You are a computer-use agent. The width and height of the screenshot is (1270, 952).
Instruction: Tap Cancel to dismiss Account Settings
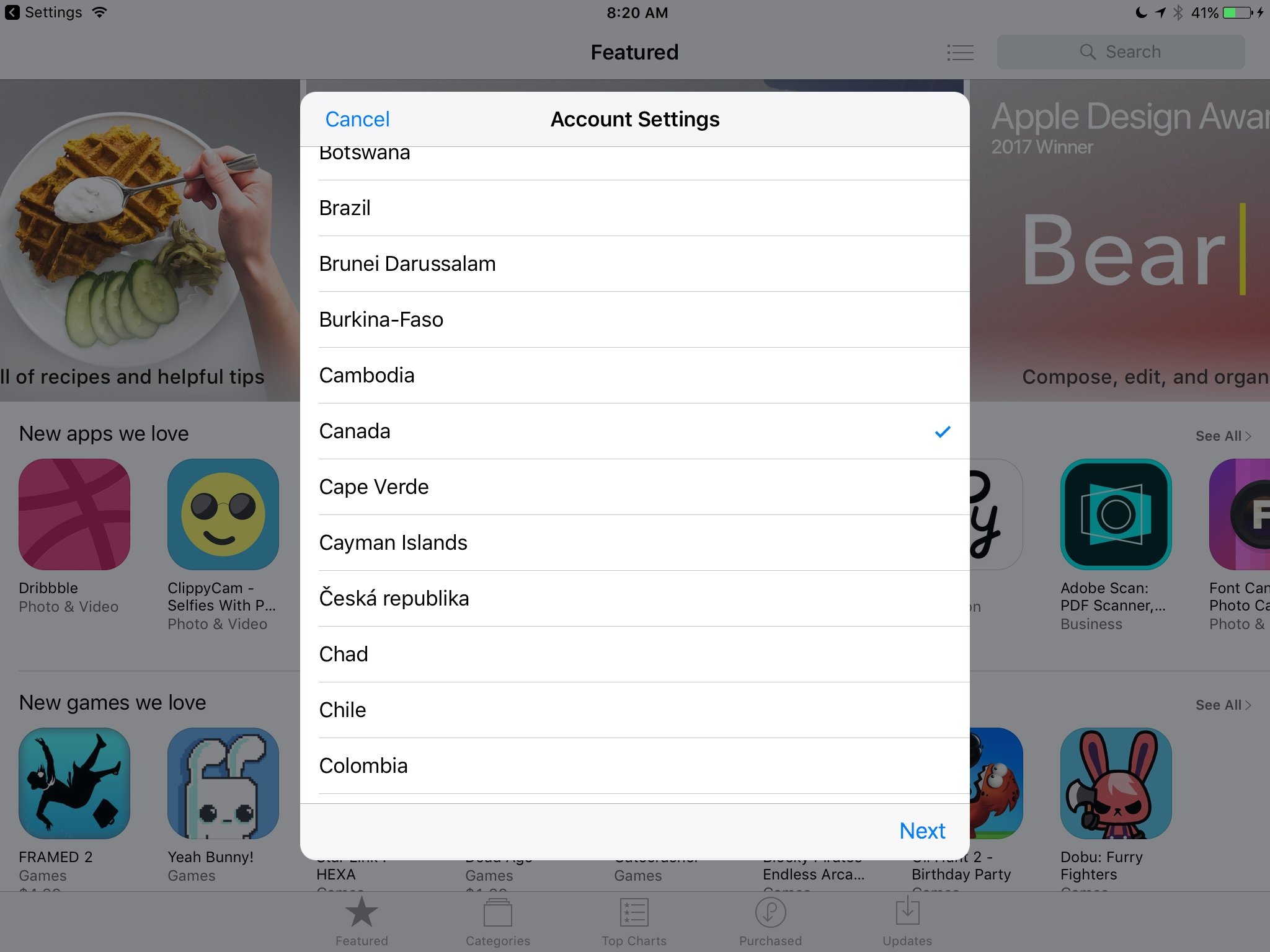click(x=357, y=119)
